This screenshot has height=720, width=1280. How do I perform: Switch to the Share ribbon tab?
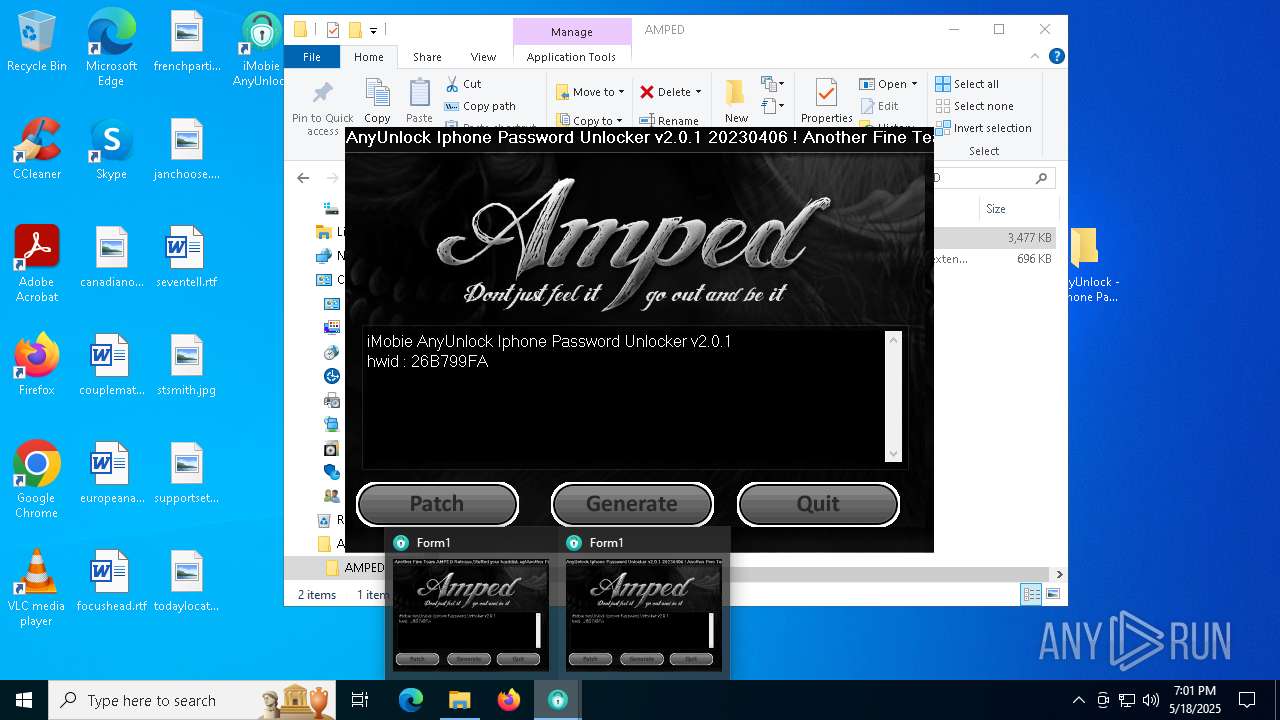[x=427, y=57]
